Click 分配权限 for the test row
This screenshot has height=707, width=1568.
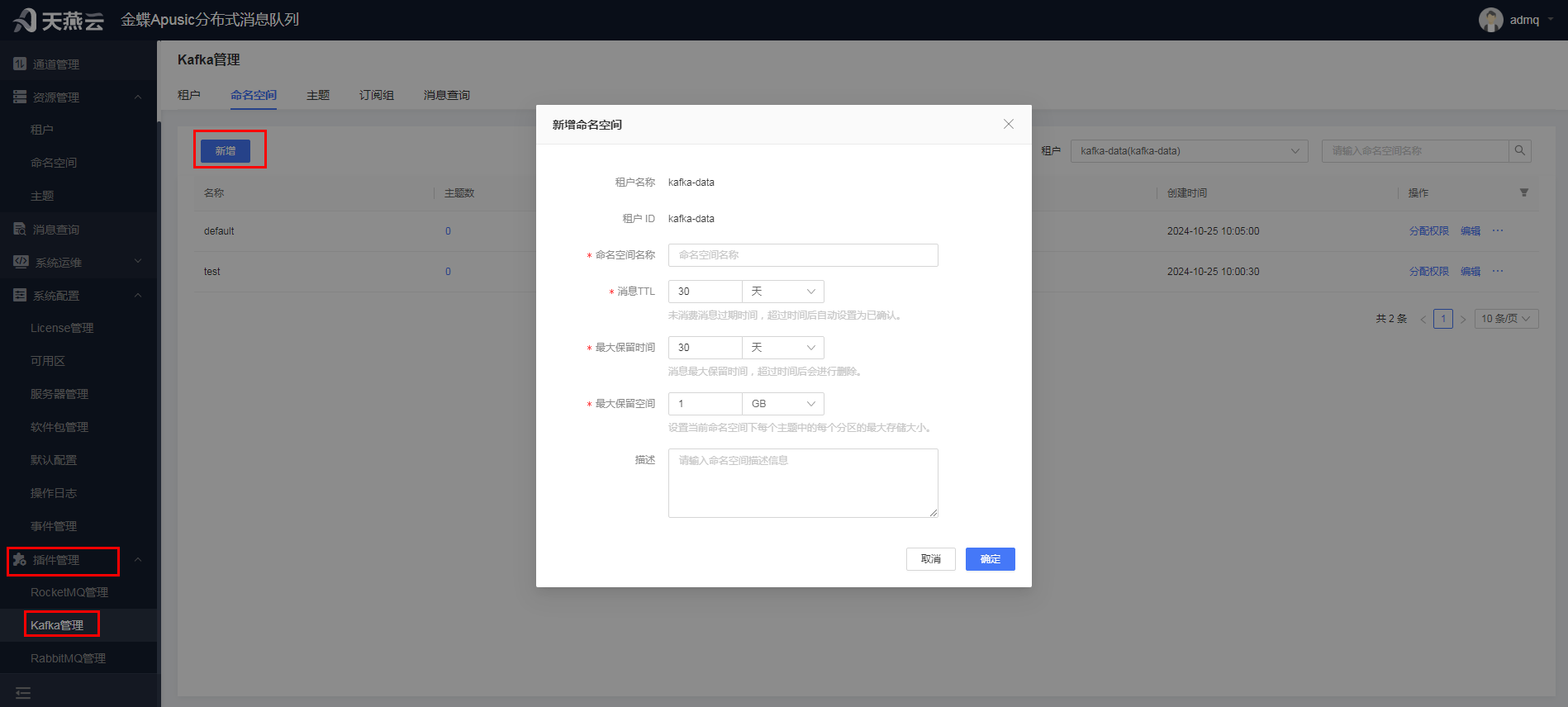tap(1429, 271)
